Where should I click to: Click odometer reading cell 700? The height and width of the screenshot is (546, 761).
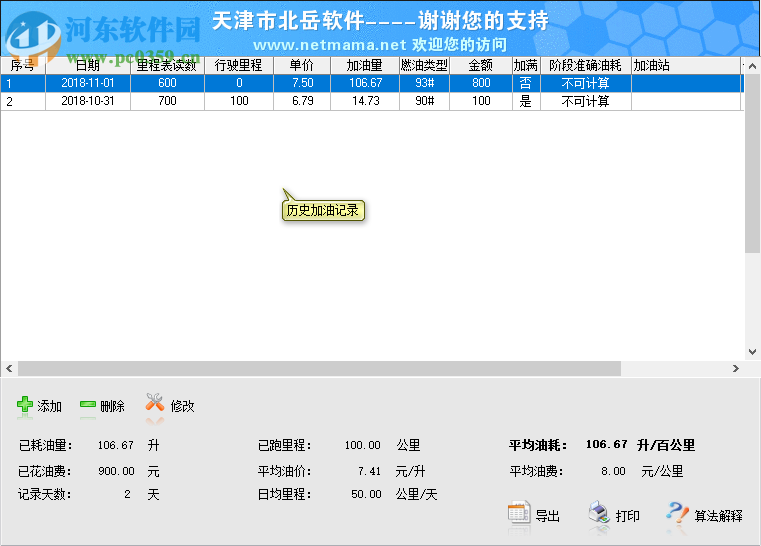click(167, 101)
